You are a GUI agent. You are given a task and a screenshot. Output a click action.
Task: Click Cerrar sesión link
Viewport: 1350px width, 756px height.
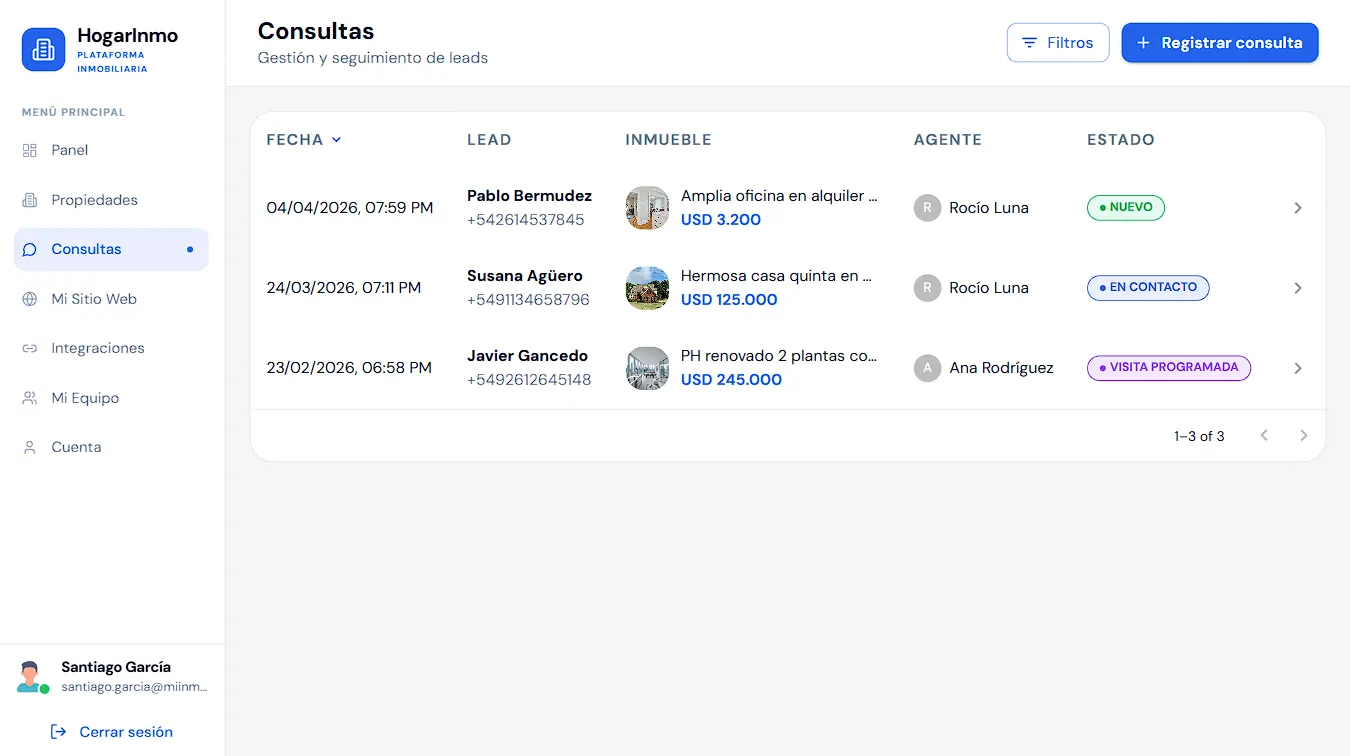click(x=112, y=732)
